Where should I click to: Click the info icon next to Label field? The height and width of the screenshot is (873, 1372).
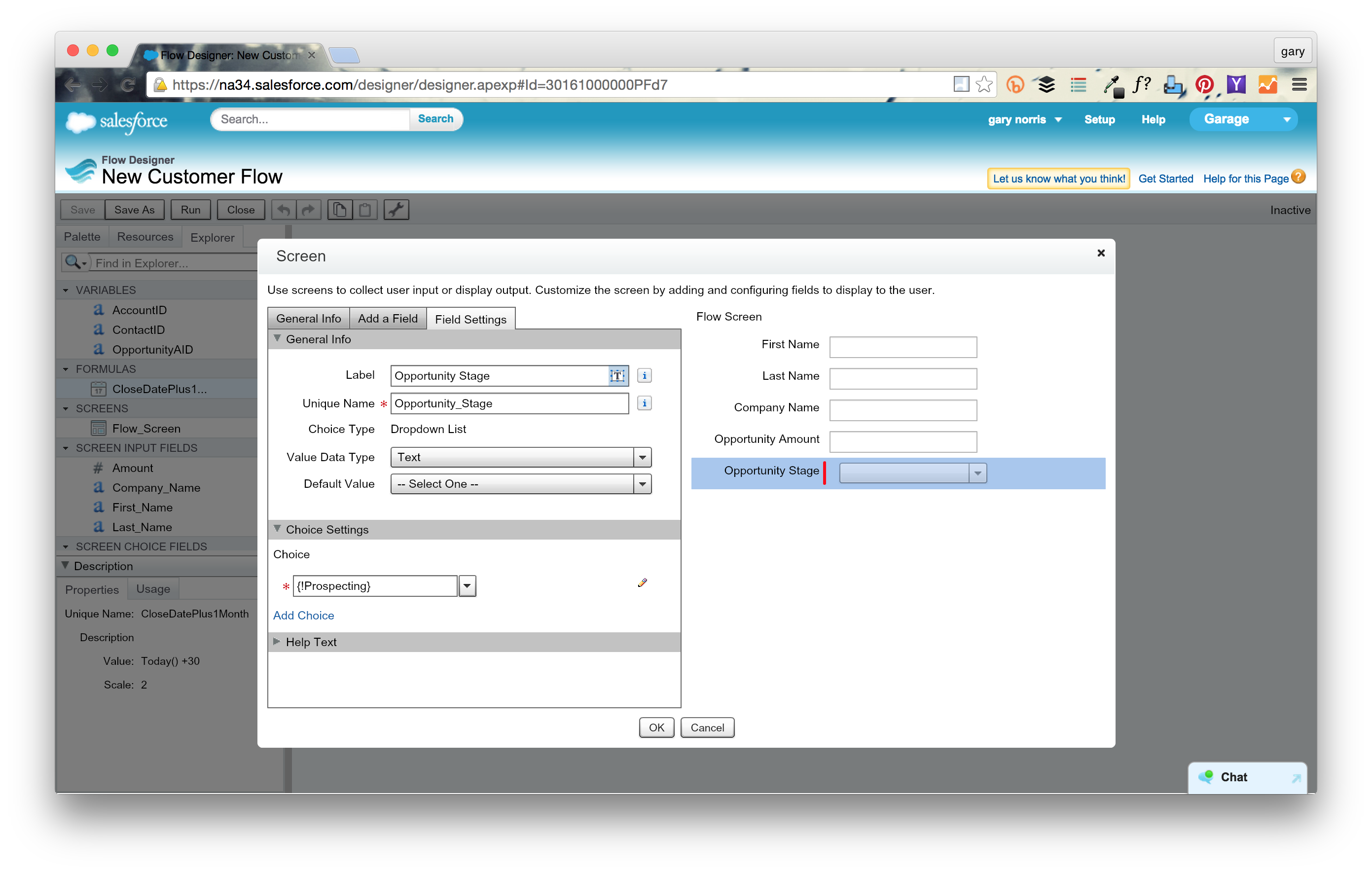(x=644, y=375)
